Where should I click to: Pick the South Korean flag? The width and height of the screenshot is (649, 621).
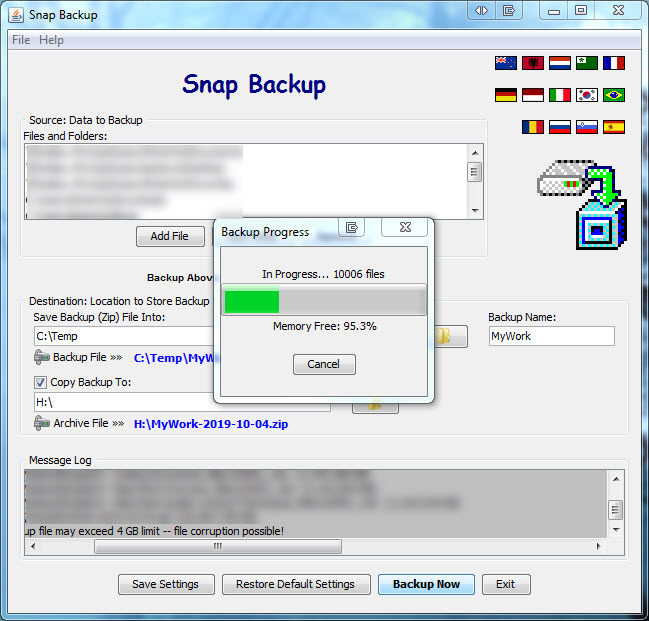[x=587, y=95]
